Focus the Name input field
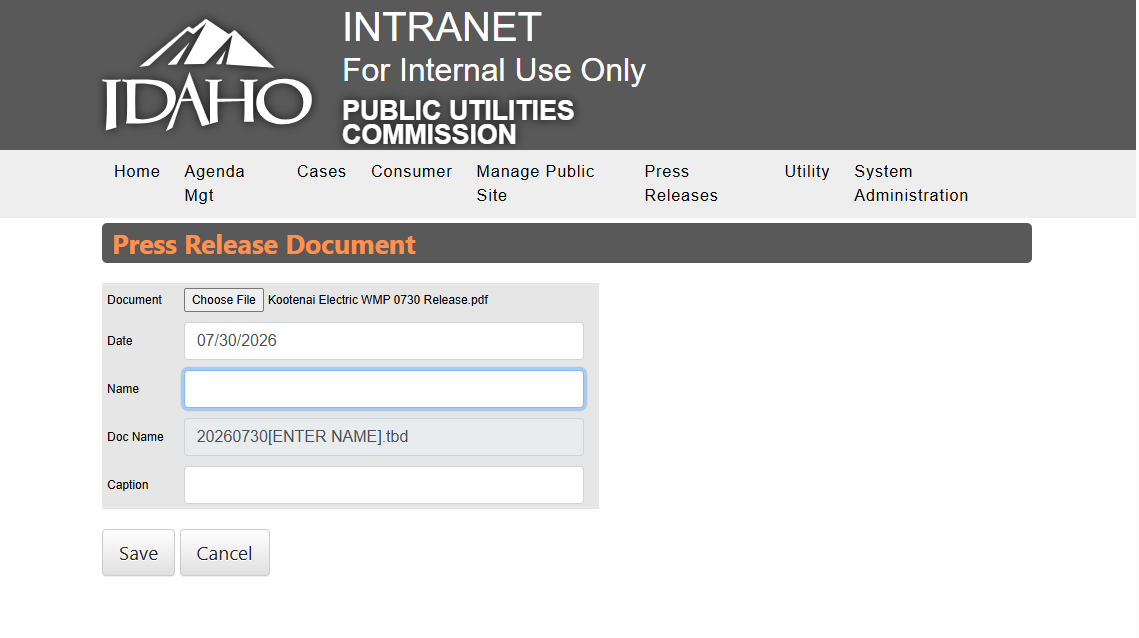 [x=384, y=389]
